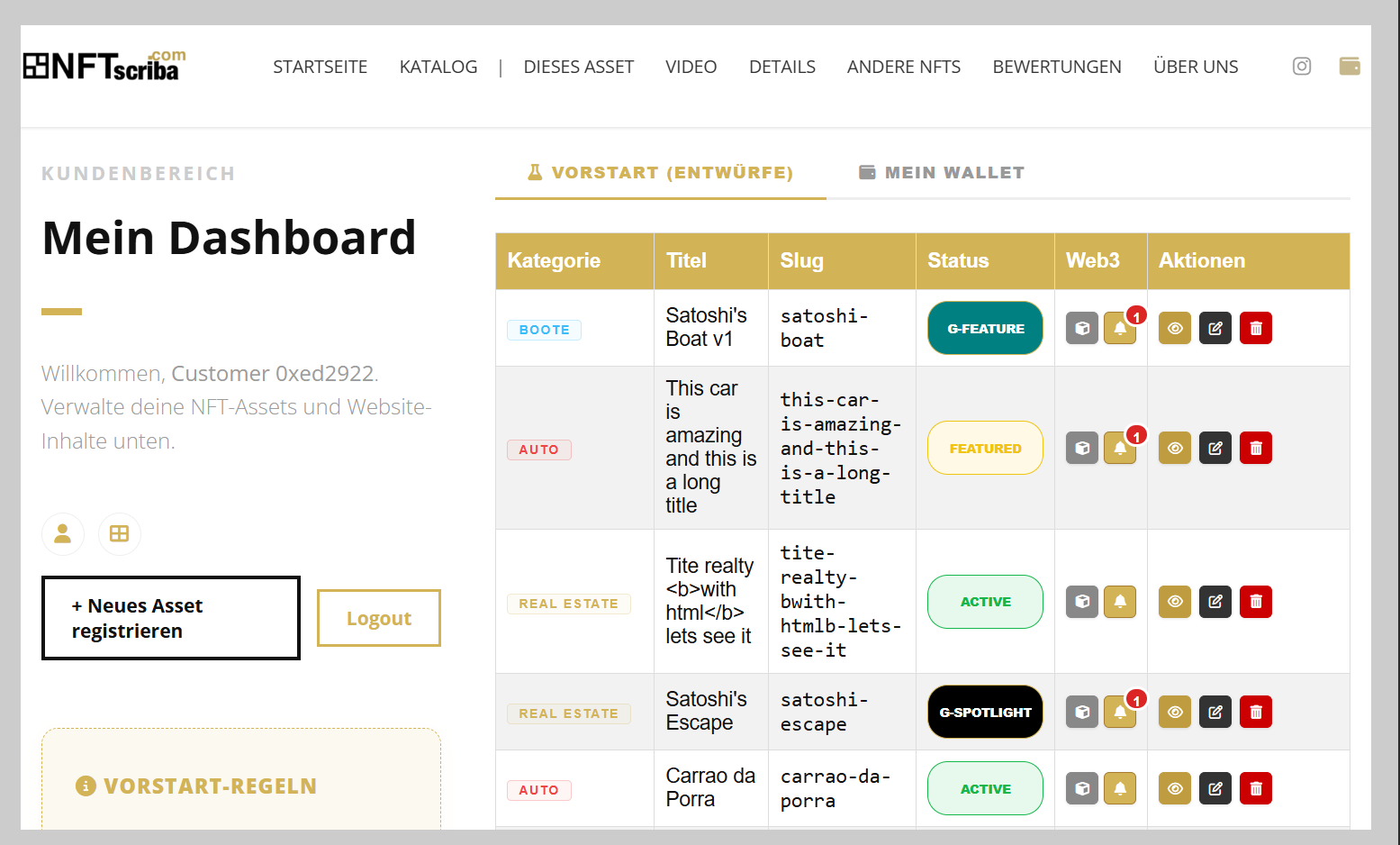Click the NFTscriba logo
Viewport: 1400px width, 845px height.
[104, 66]
